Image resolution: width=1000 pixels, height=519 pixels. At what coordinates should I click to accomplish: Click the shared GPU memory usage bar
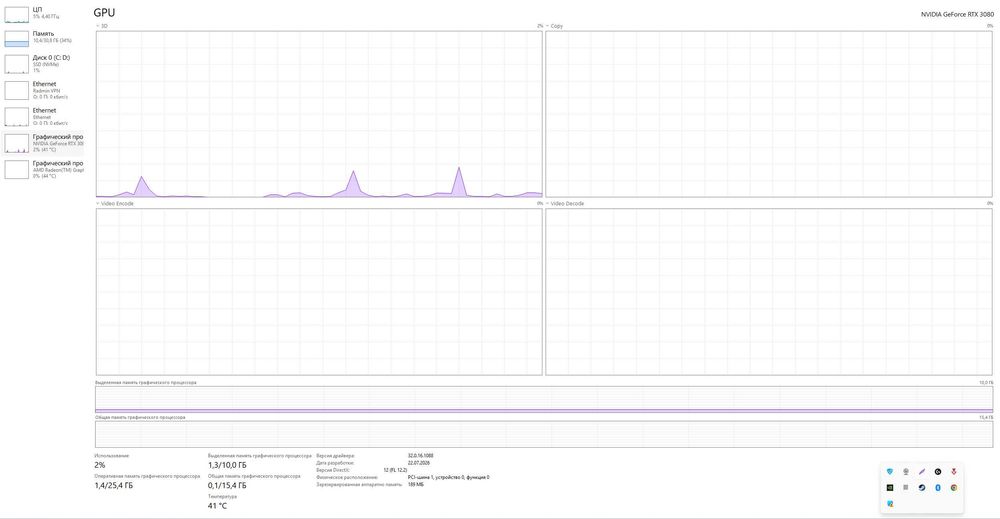(544, 434)
